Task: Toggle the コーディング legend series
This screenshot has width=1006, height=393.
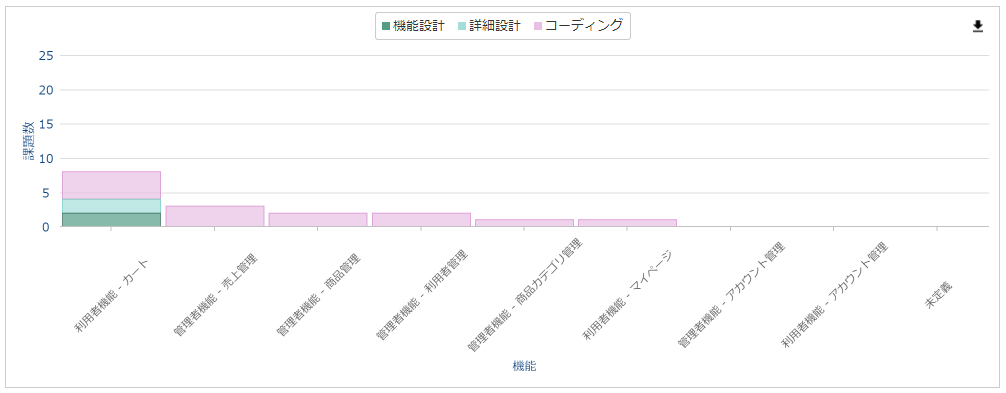Action: (x=578, y=26)
